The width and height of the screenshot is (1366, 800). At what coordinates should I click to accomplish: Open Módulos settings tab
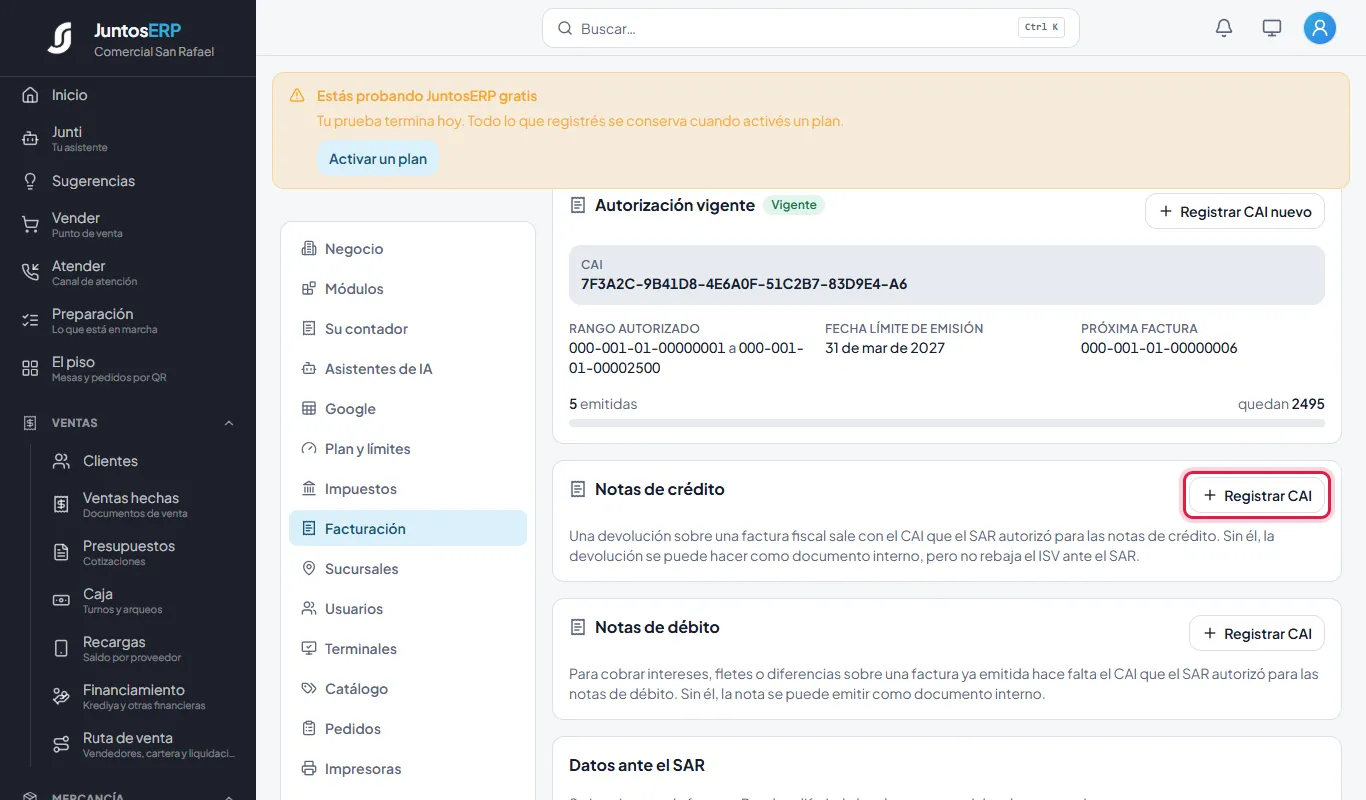point(408,289)
